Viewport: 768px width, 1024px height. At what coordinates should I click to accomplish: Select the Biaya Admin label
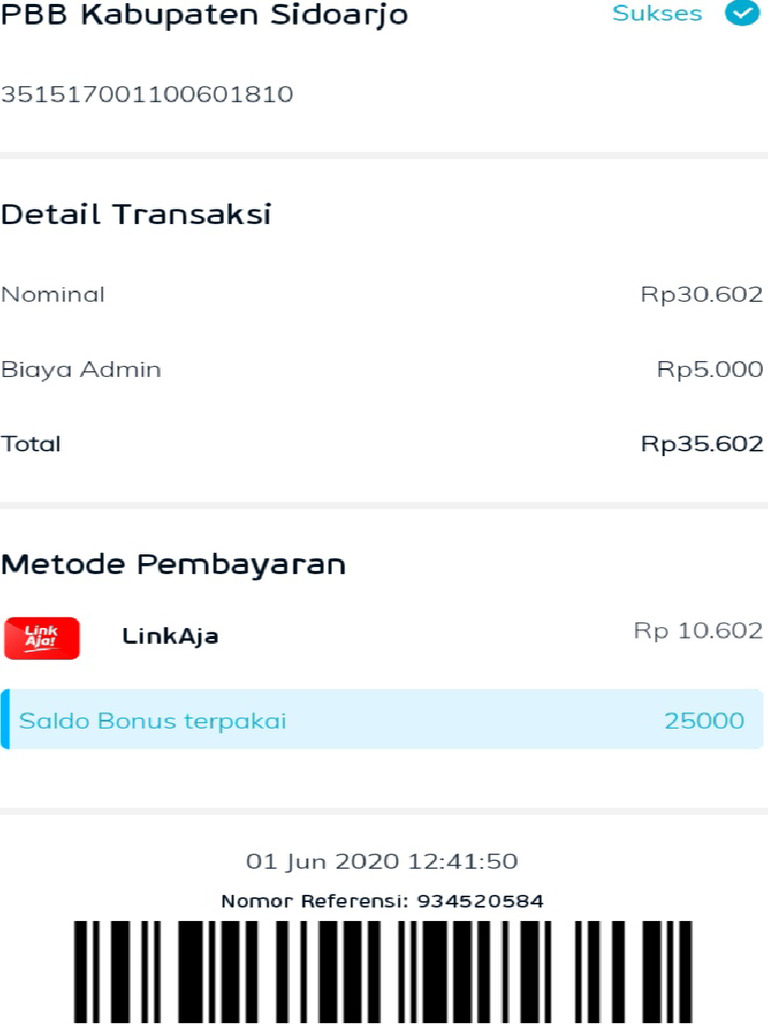click(x=81, y=369)
